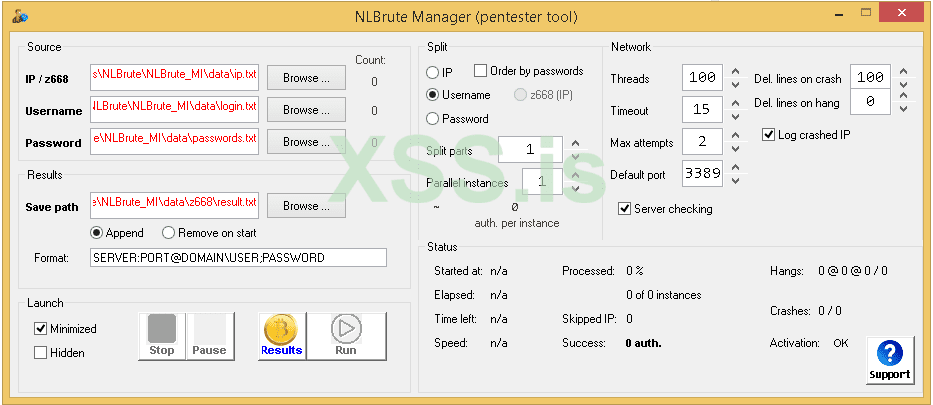The width and height of the screenshot is (933, 405).
Task: Decrease Parallel instances with the down arrow
Action: pos(575,189)
